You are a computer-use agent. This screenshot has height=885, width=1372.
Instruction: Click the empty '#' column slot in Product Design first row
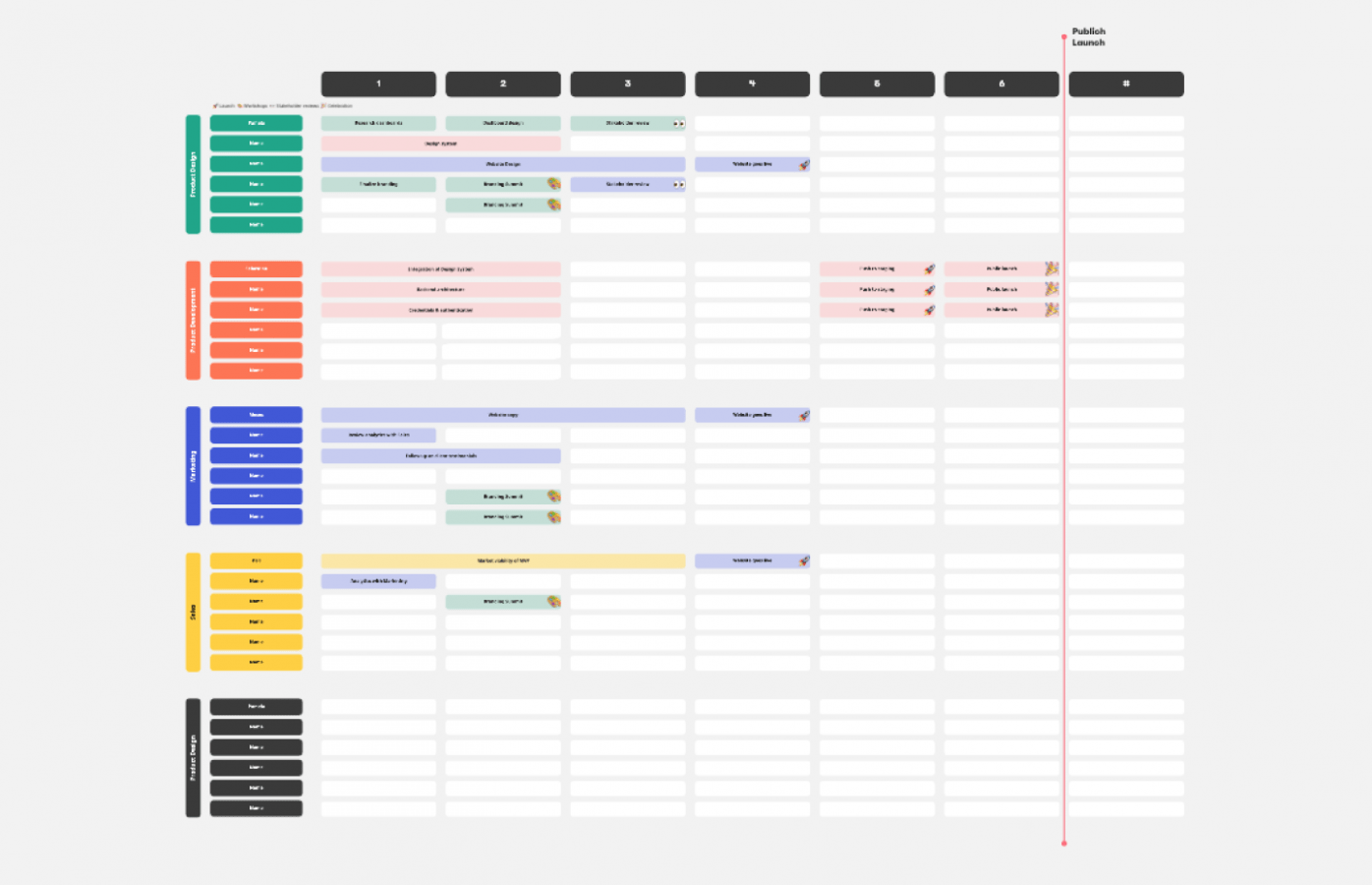click(1126, 124)
